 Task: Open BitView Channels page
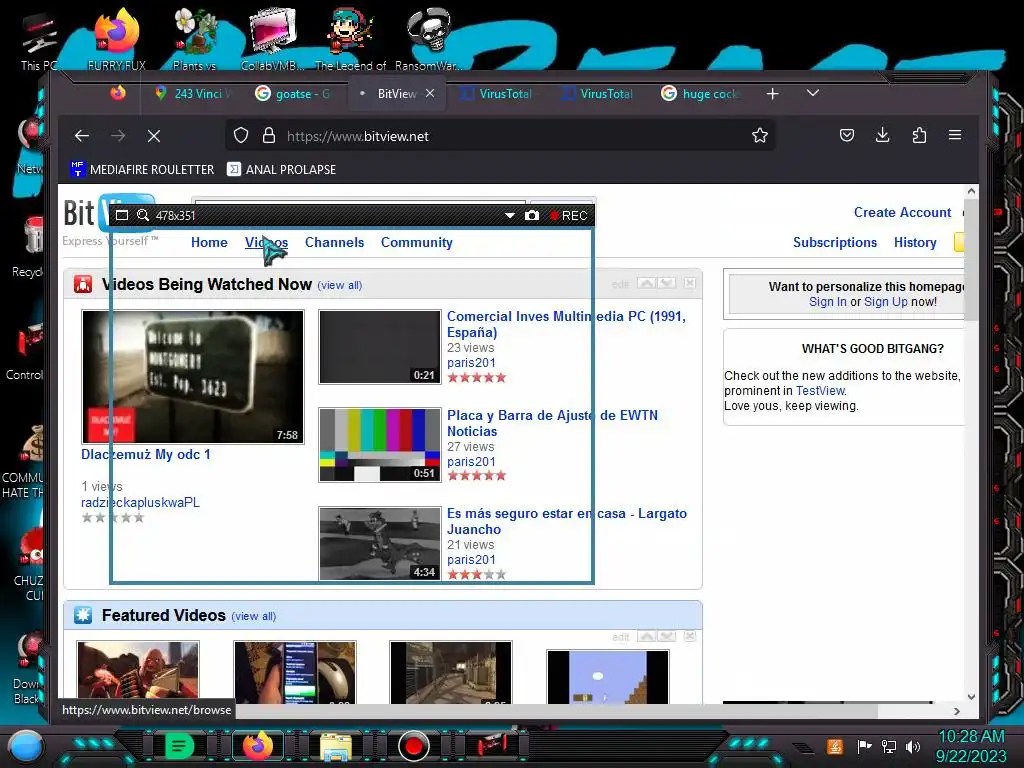pos(334,242)
